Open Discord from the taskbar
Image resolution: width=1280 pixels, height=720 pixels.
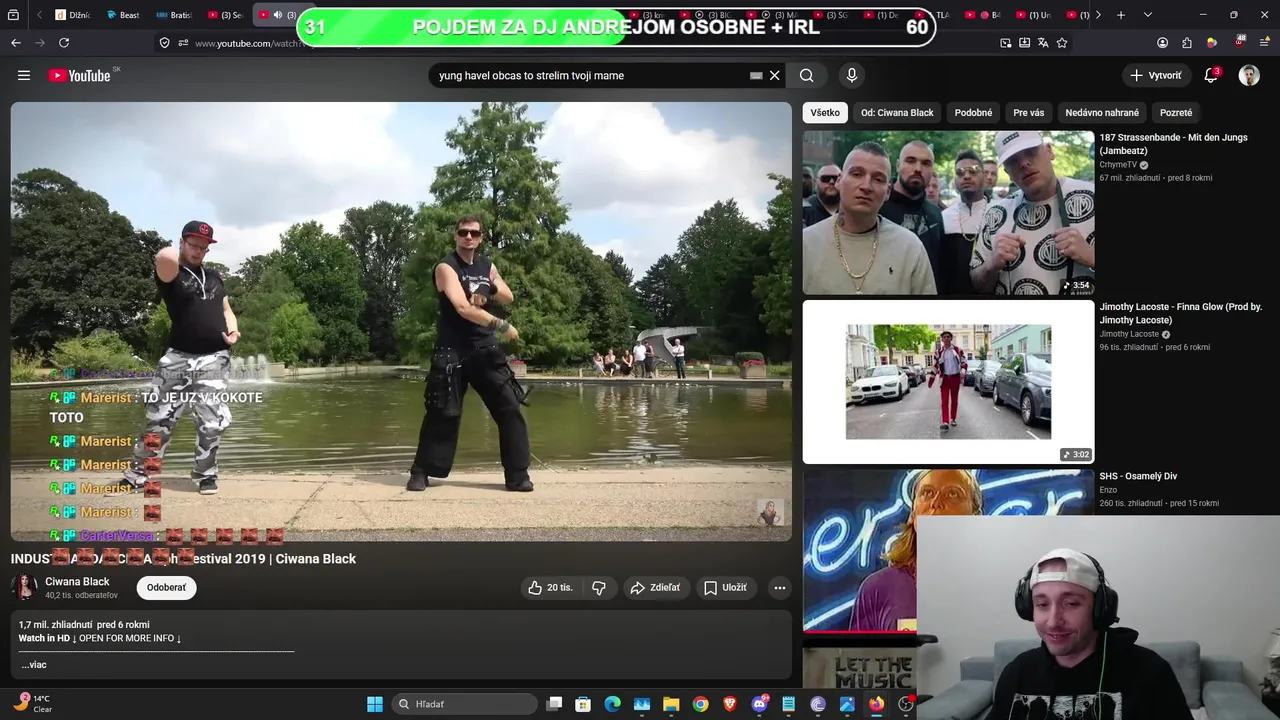759,704
